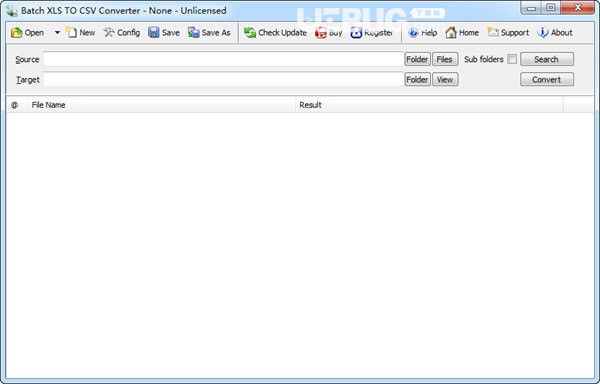This screenshot has height=384, width=600.
Task: Open the Register toolbar item
Action: click(372, 33)
